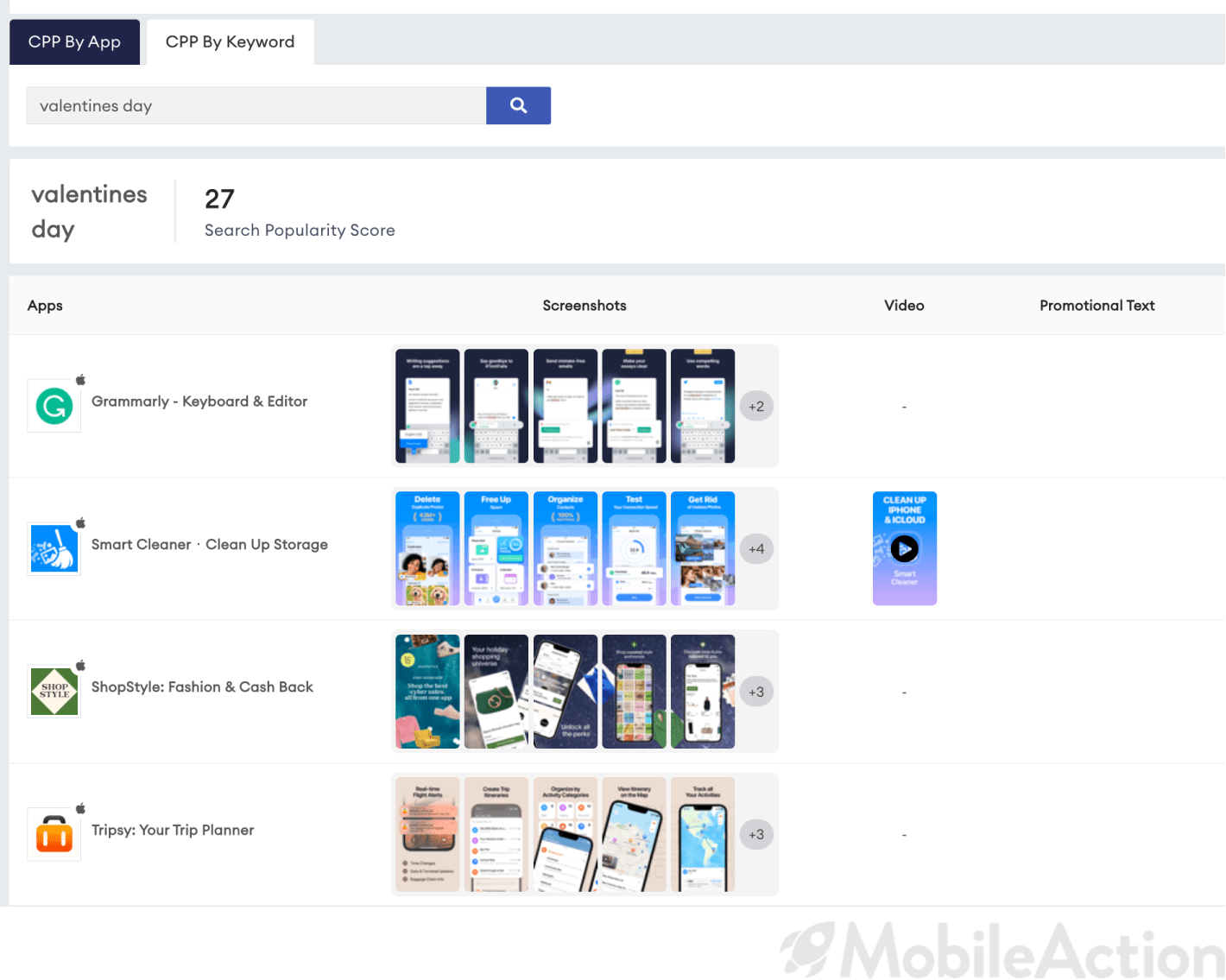Viewport: 1226px width, 980px height.
Task: Click the blue magnifier search button
Action: coord(518,105)
